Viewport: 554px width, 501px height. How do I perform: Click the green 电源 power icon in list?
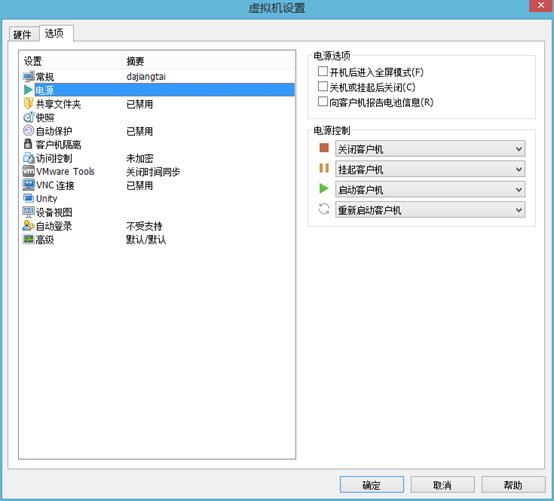(28, 90)
